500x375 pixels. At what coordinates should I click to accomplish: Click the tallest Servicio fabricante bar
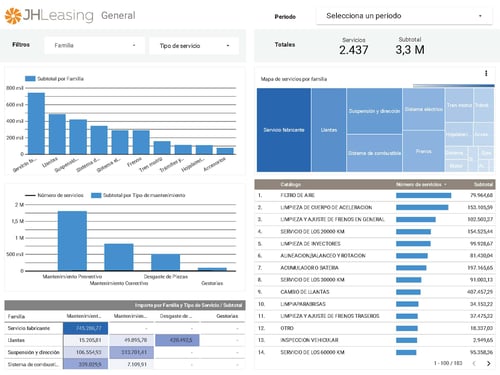click(x=36, y=123)
